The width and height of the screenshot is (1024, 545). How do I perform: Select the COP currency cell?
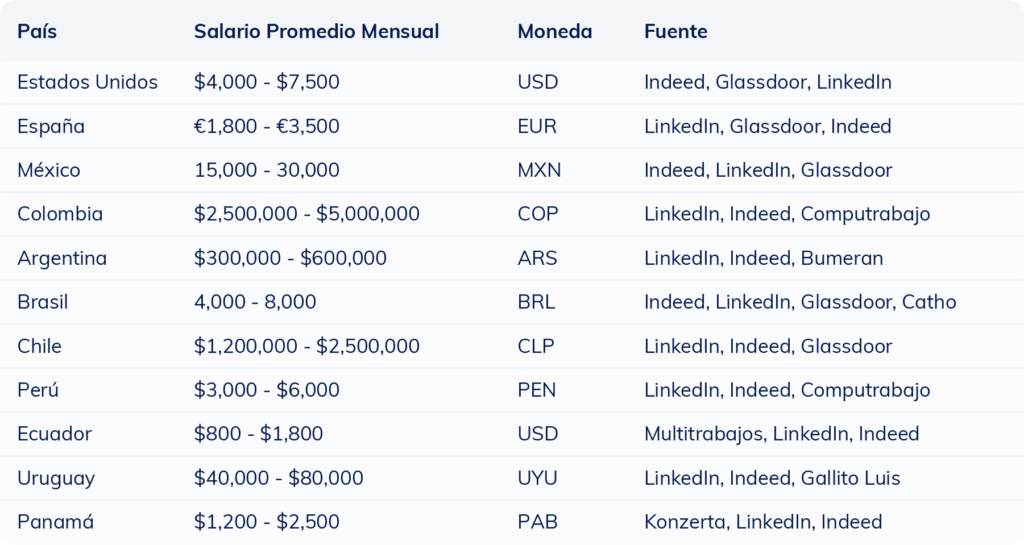[x=537, y=214]
